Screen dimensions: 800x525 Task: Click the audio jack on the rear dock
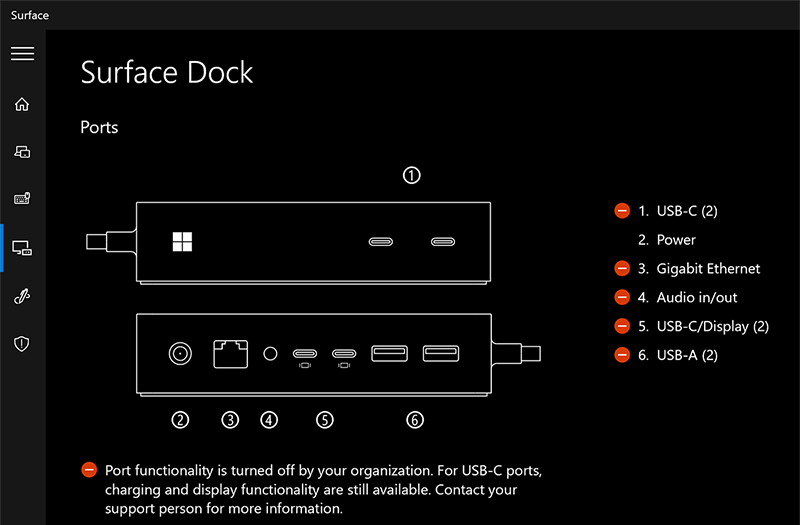[270, 354]
